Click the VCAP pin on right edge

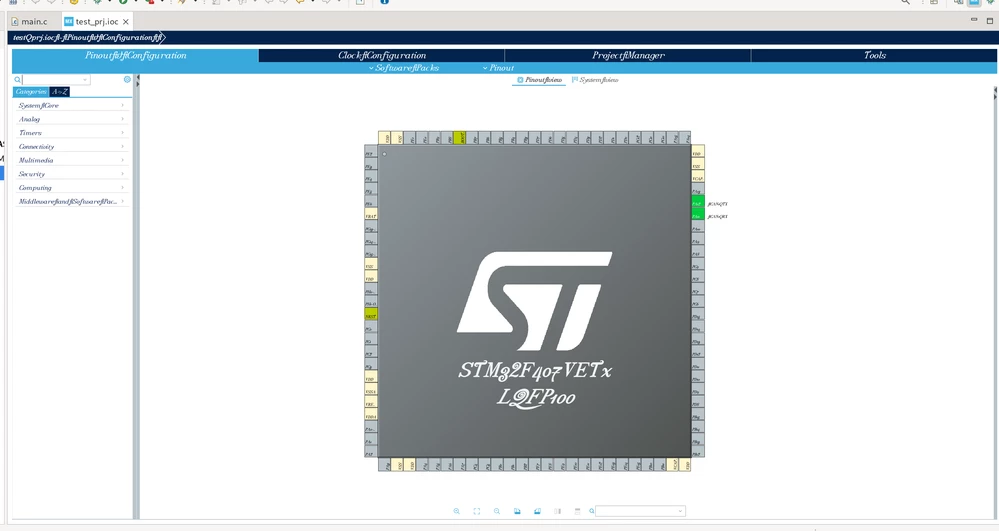(x=698, y=178)
